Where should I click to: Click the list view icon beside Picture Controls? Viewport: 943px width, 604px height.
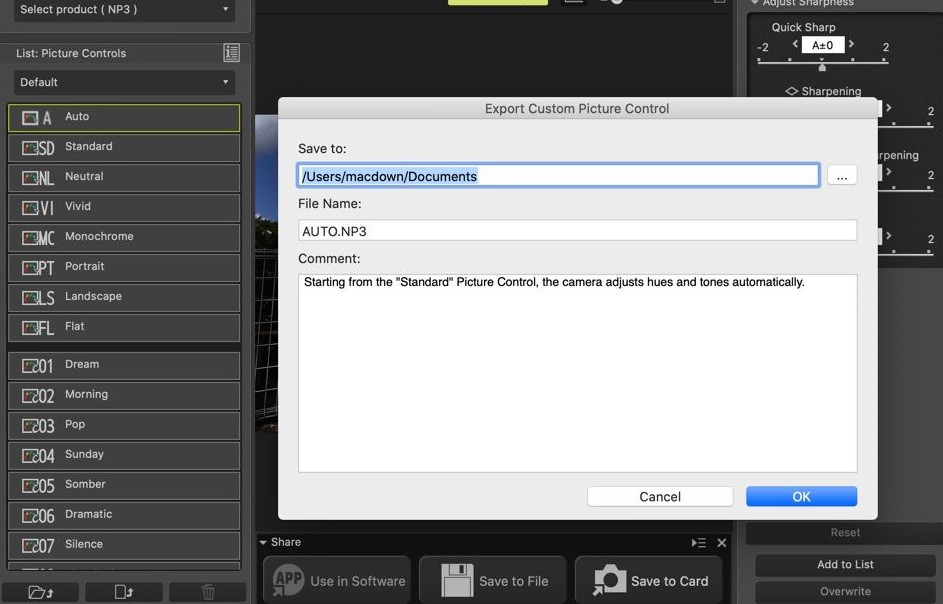[232, 53]
